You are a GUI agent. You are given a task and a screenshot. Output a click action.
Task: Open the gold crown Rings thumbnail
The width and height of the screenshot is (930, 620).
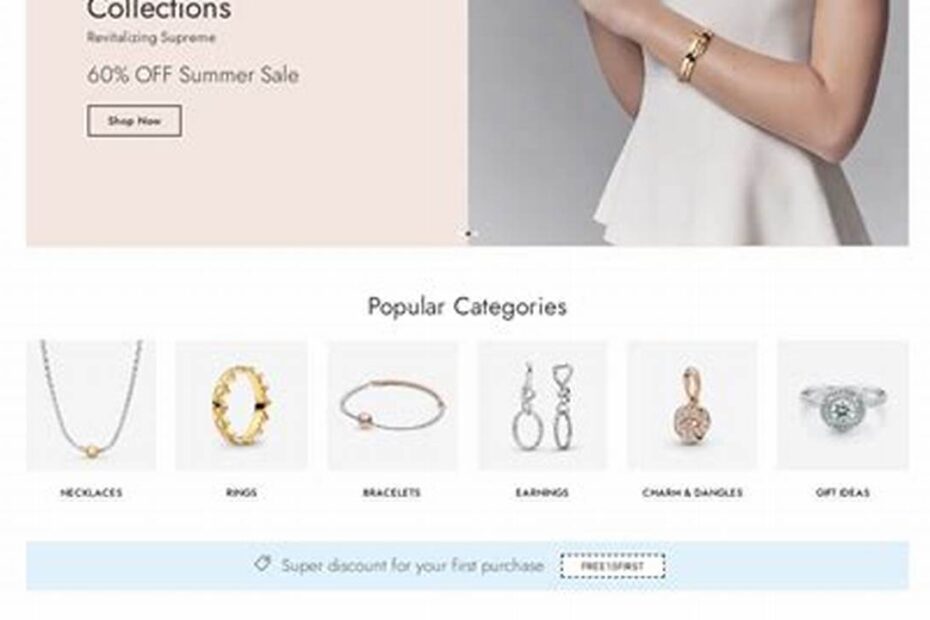241,405
